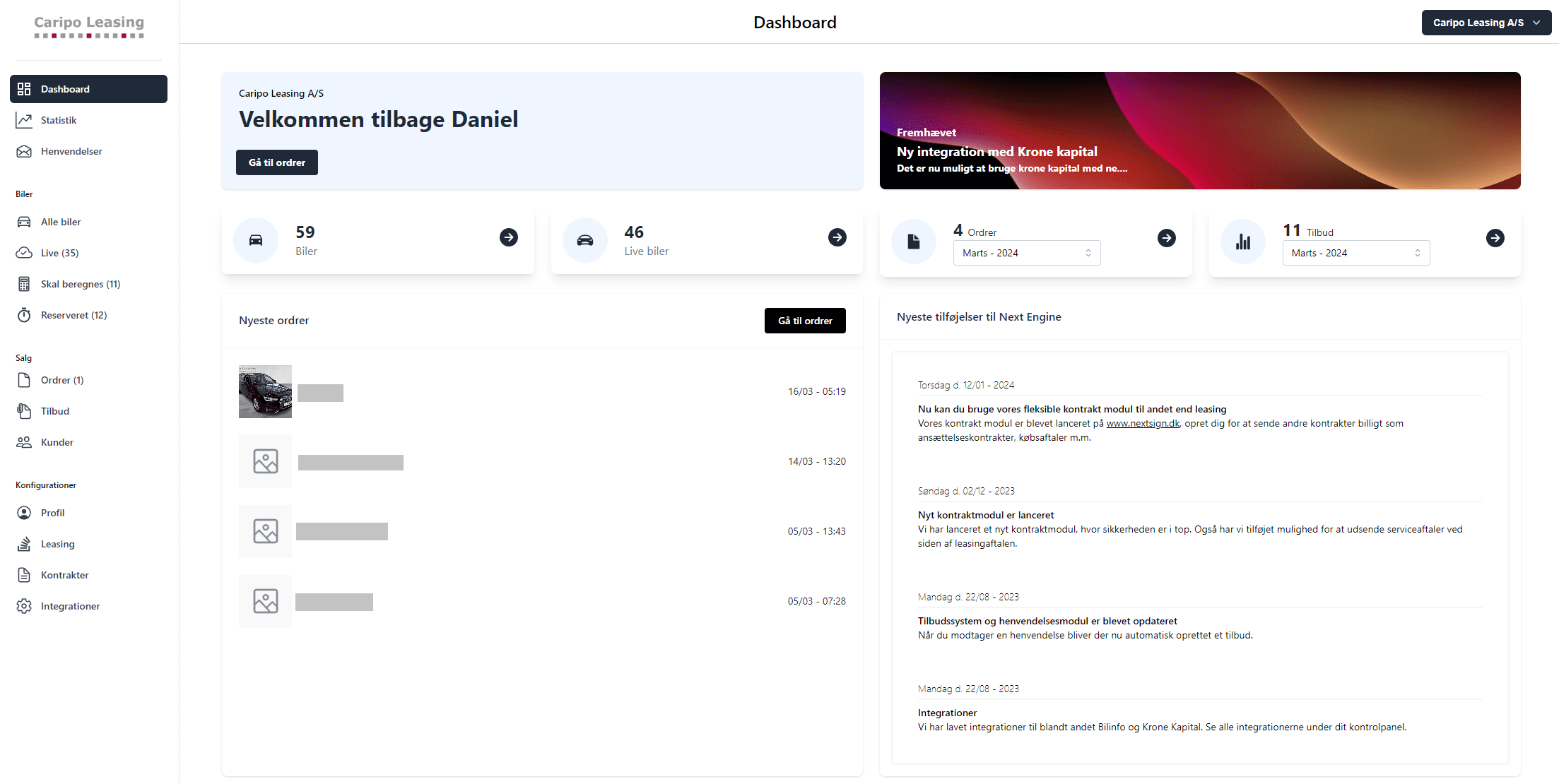Click the gear icon for Integrationer
1559x784 pixels.
[x=24, y=606]
